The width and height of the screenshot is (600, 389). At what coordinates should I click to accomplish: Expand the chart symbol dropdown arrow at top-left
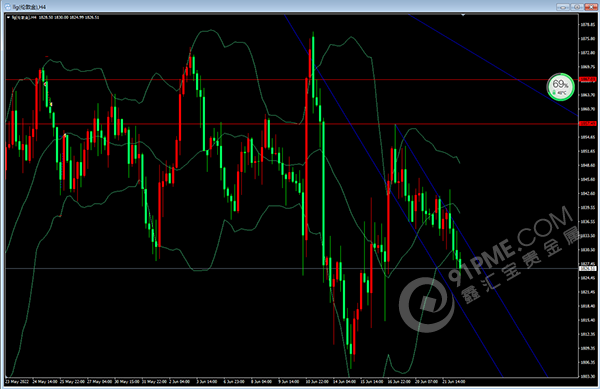click(x=8, y=17)
